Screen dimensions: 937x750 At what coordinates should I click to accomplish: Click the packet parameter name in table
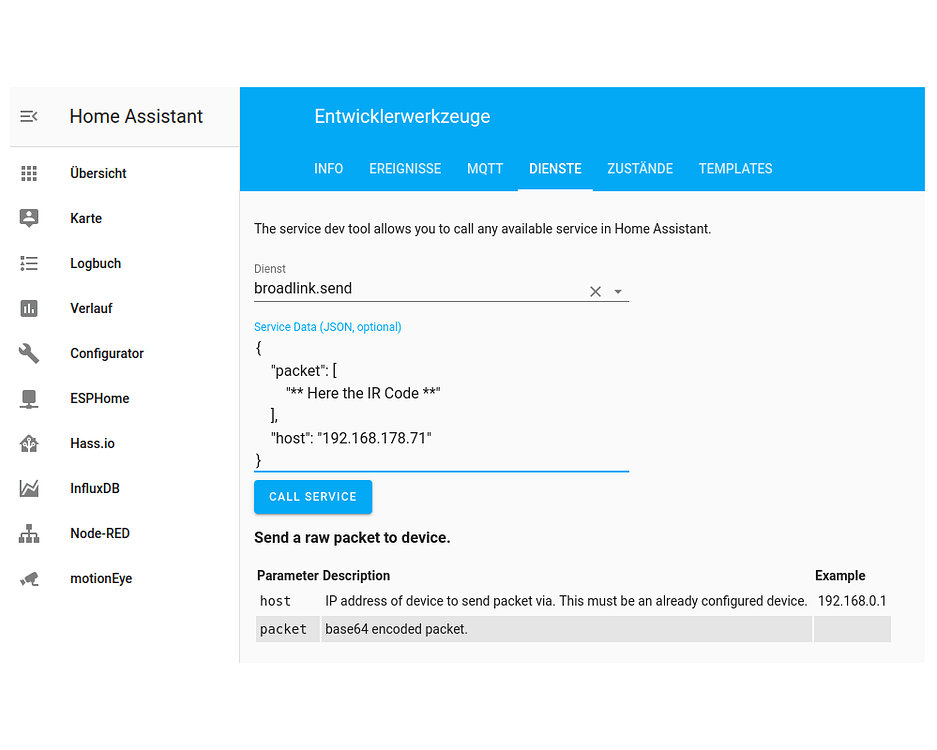coord(283,629)
